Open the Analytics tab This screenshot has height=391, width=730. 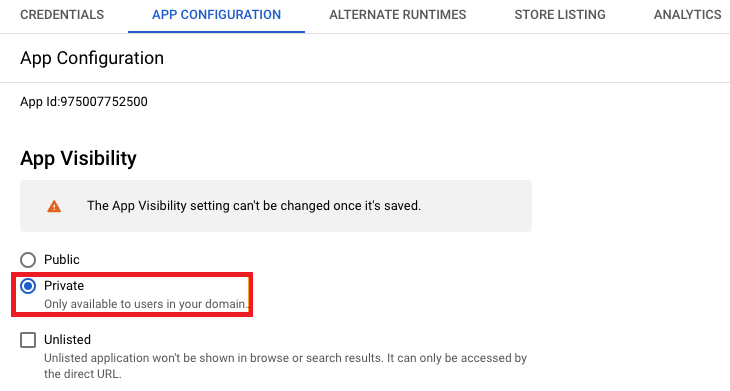click(688, 15)
